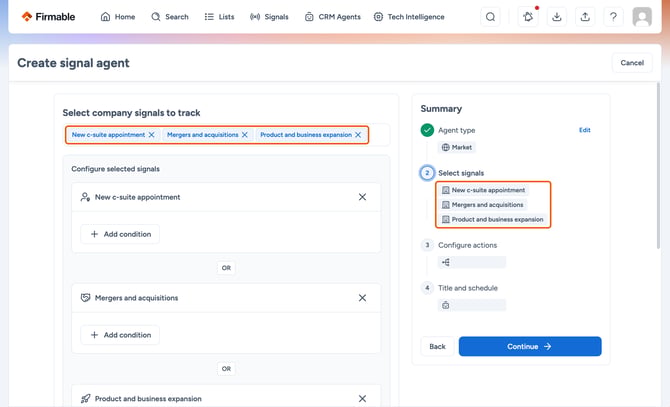The image size is (670, 407).
Task: Open the Signals navigation item
Action: click(269, 17)
